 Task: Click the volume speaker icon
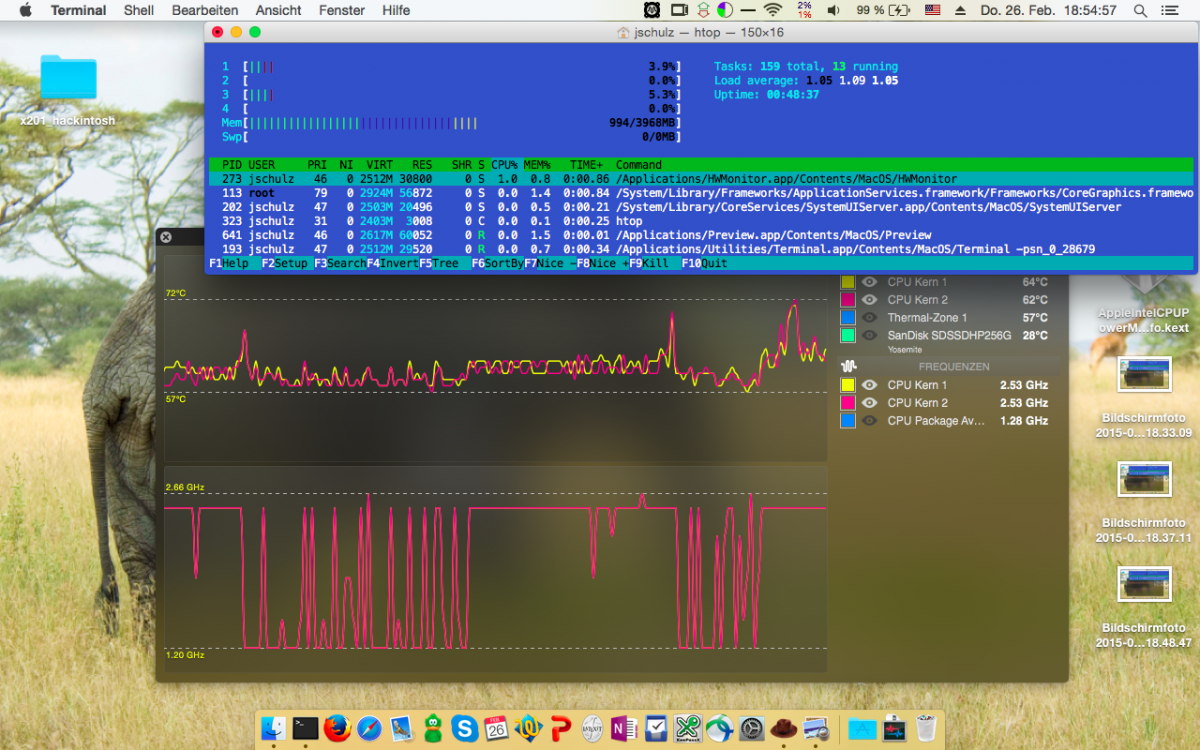(833, 10)
